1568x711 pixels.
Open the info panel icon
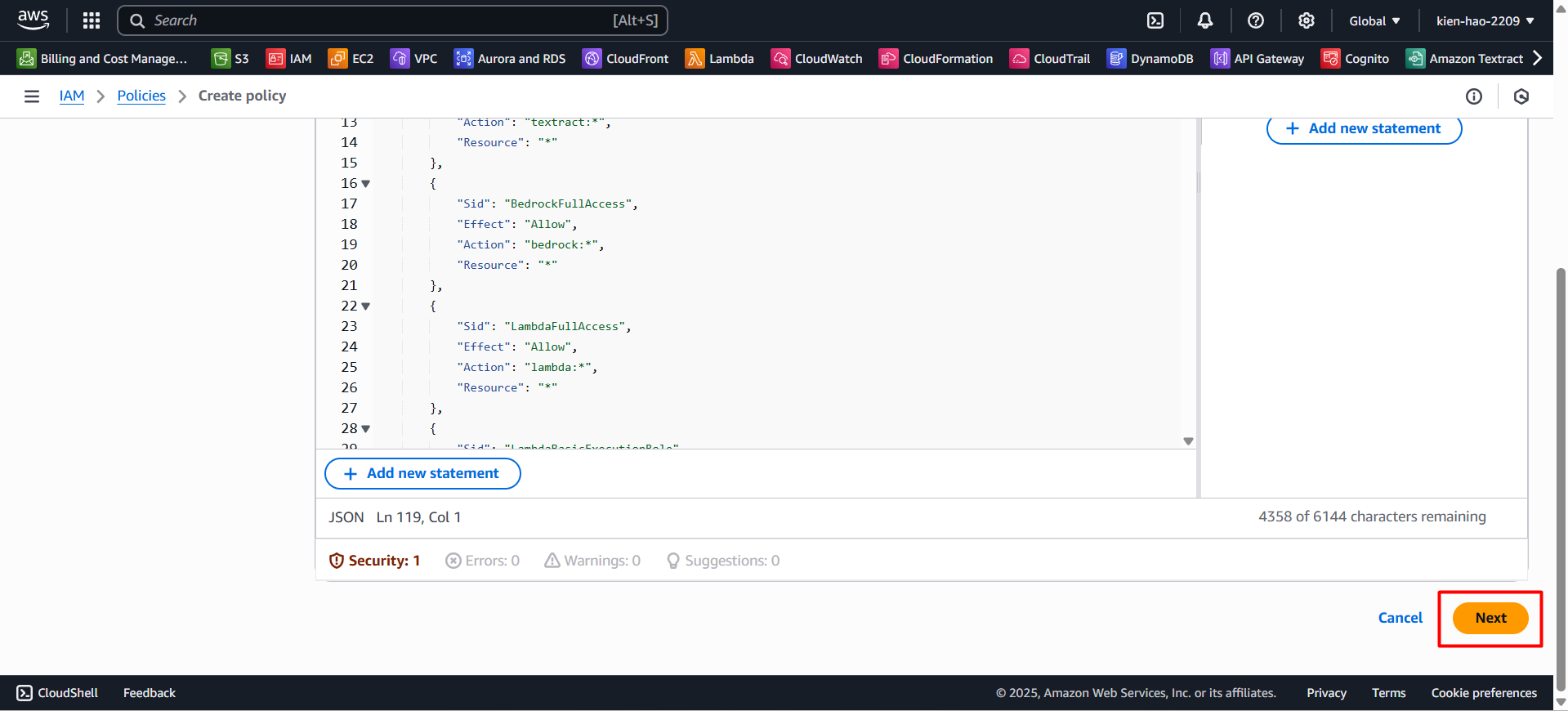tap(1474, 96)
